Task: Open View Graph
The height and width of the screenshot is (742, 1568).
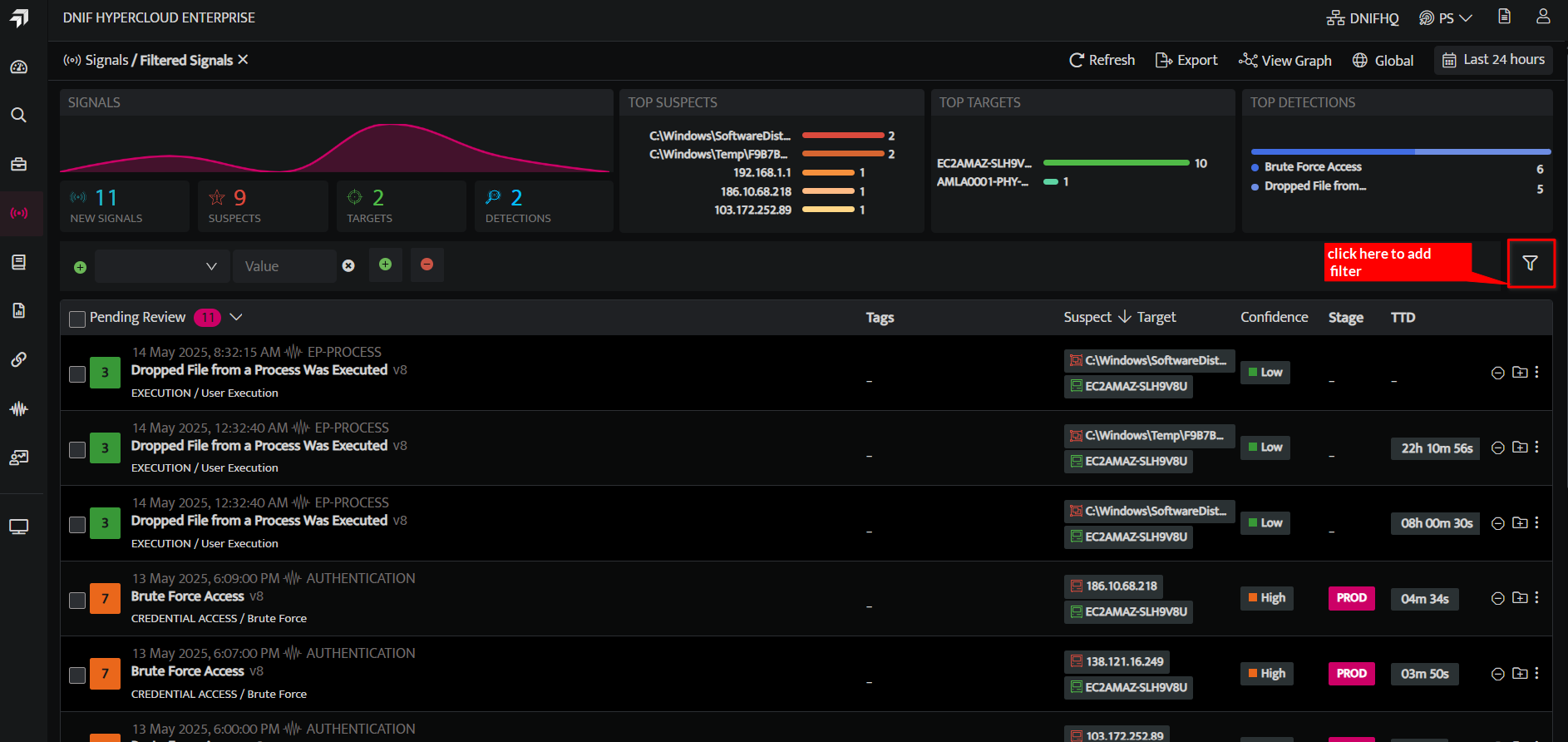Action: [x=1285, y=61]
